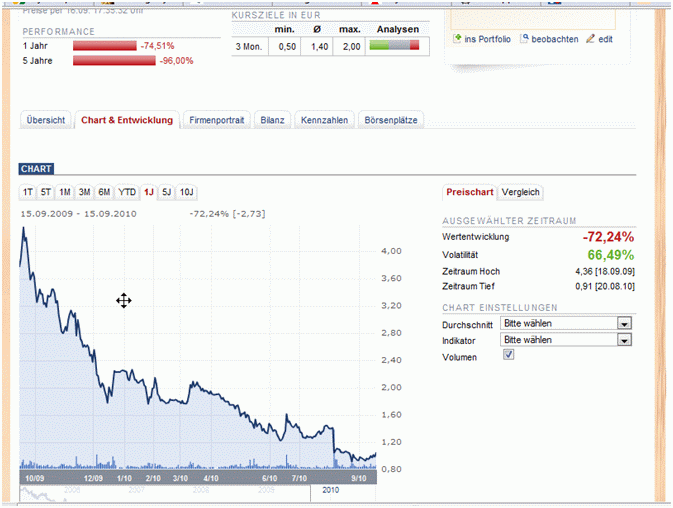Open the Durchschnitt dropdown
The width and height of the screenshot is (673, 508).
tap(624, 324)
